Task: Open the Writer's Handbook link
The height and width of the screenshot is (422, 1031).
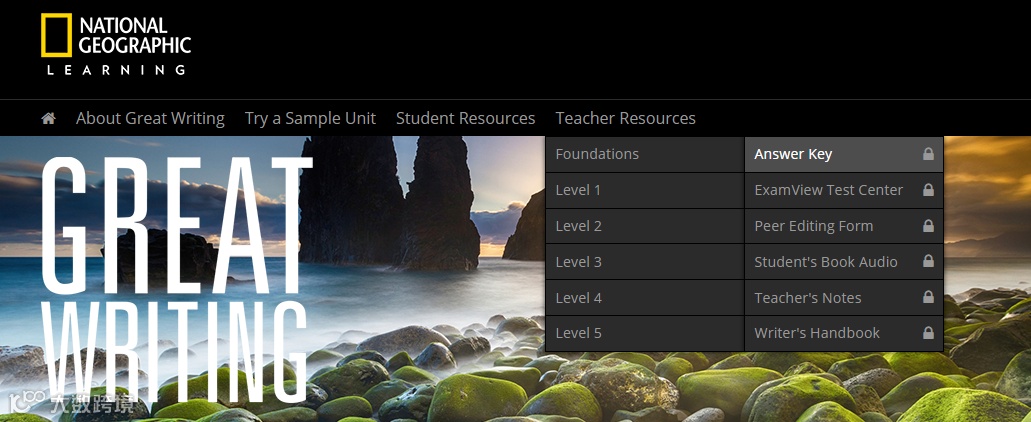Action: click(844, 333)
